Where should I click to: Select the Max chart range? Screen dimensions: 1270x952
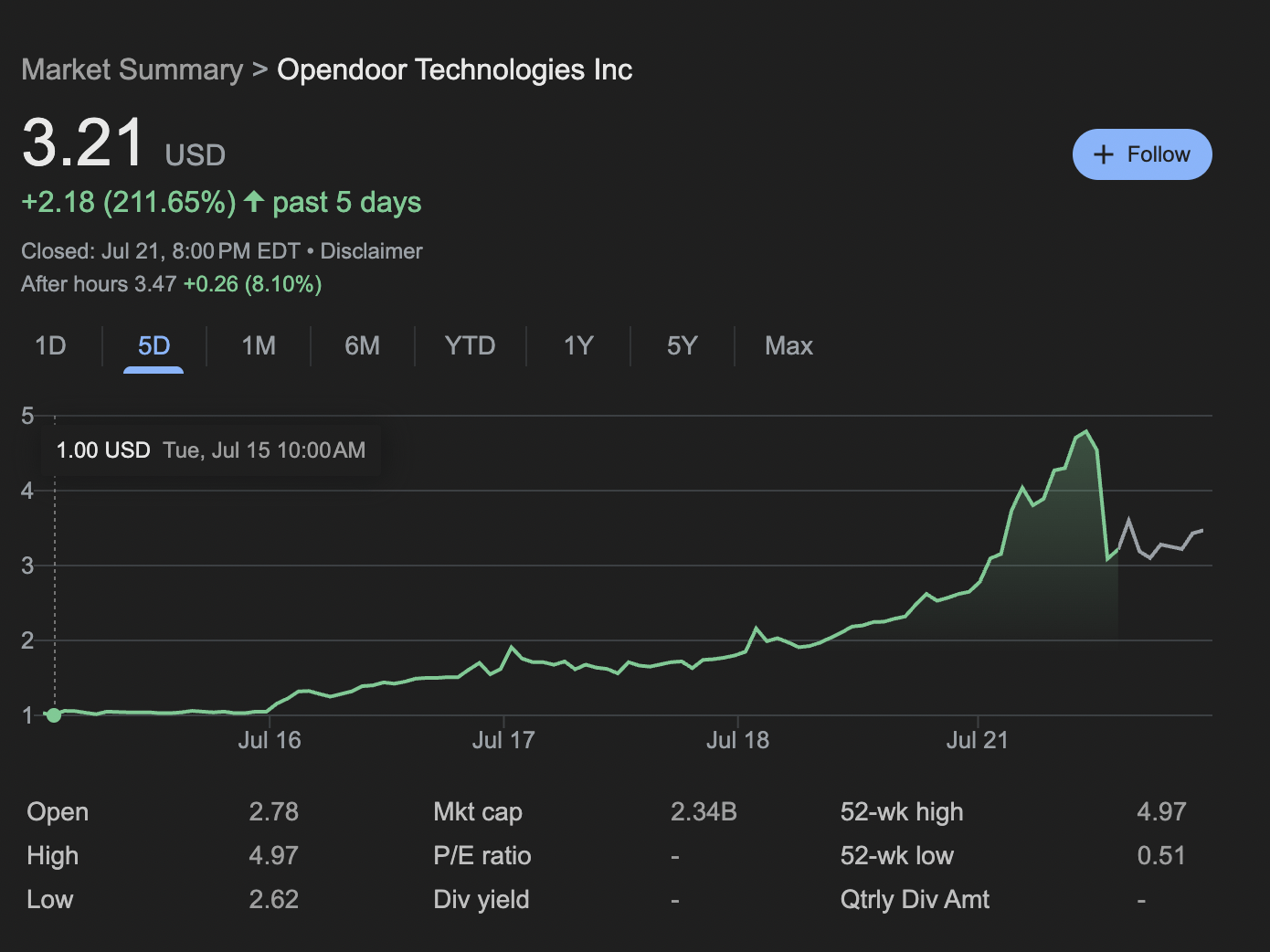point(788,345)
